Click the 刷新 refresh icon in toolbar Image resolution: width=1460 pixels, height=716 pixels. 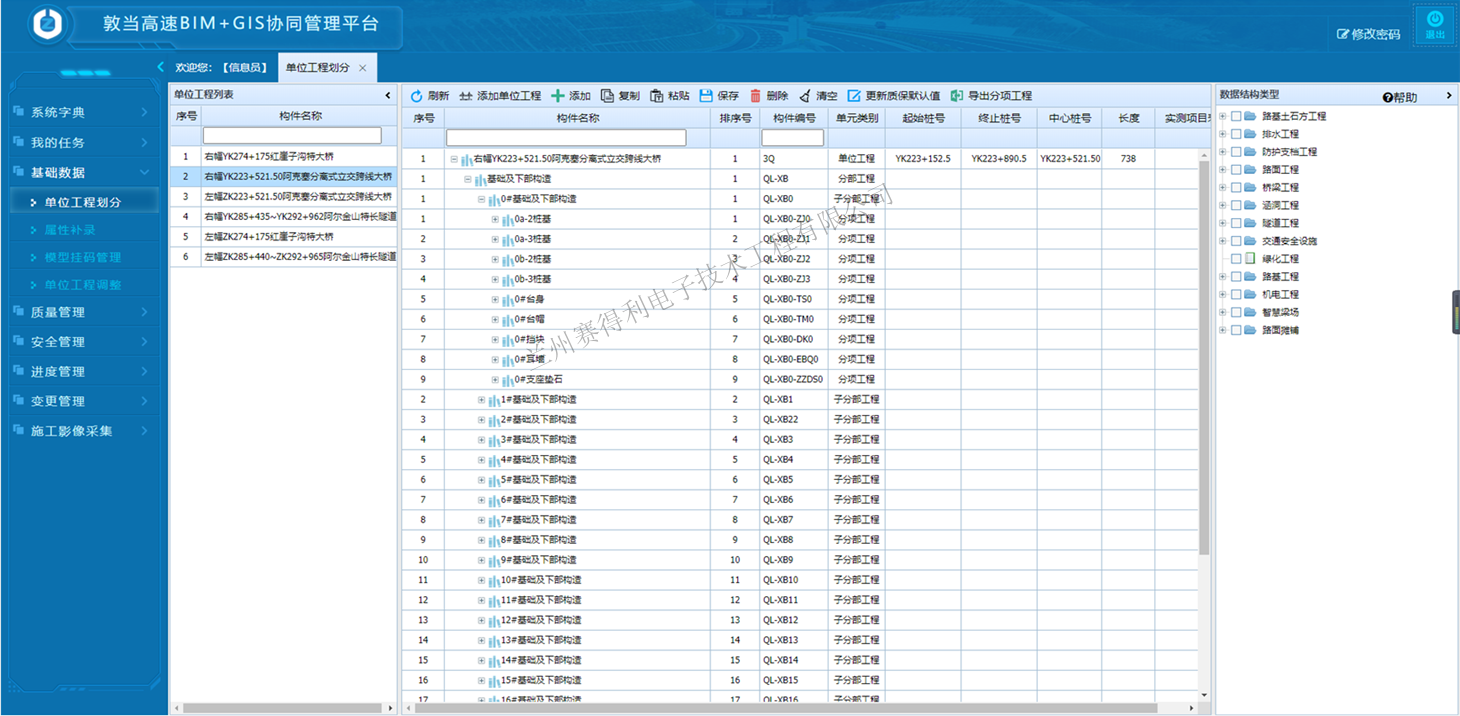pos(417,96)
